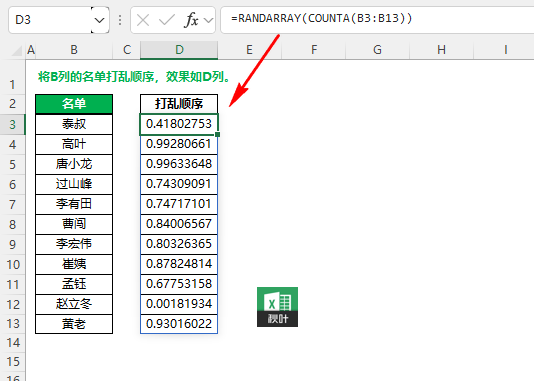Viewport: 534px width, 381px height.
Task: Click the Select All corner triangle
Action: tap(16, 50)
